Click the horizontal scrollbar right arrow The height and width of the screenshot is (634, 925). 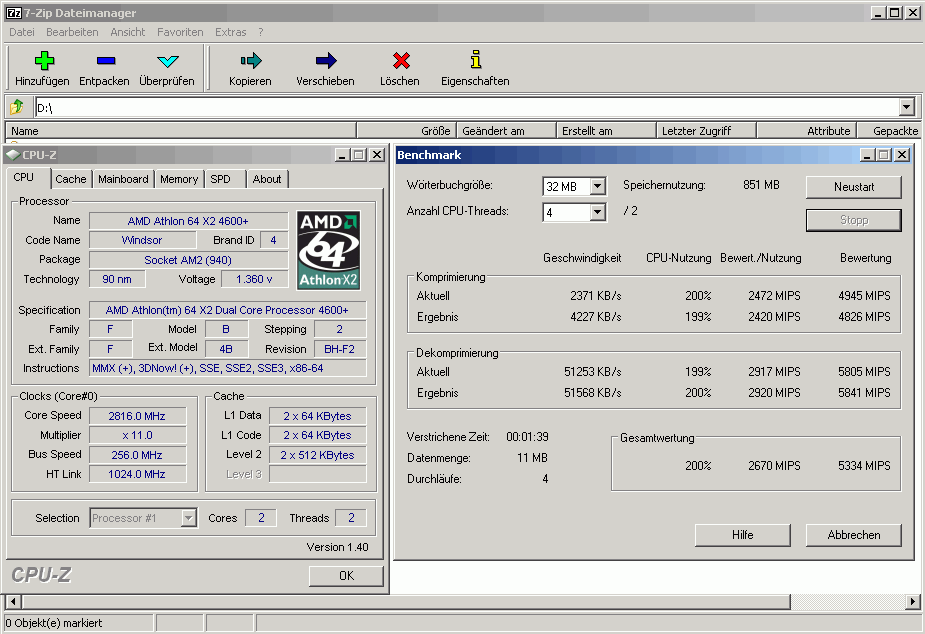[x=913, y=602]
